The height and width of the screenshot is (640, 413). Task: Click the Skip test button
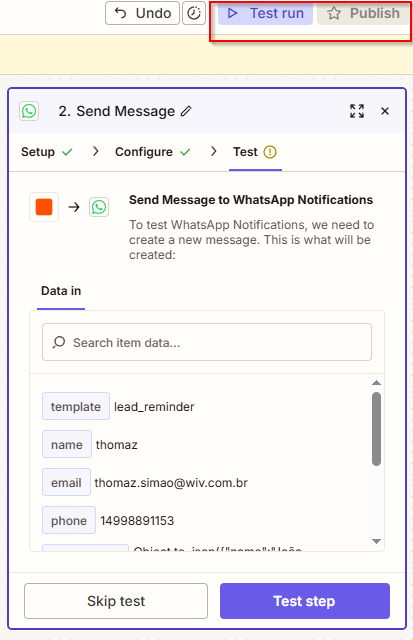click(x=116, y=601)
